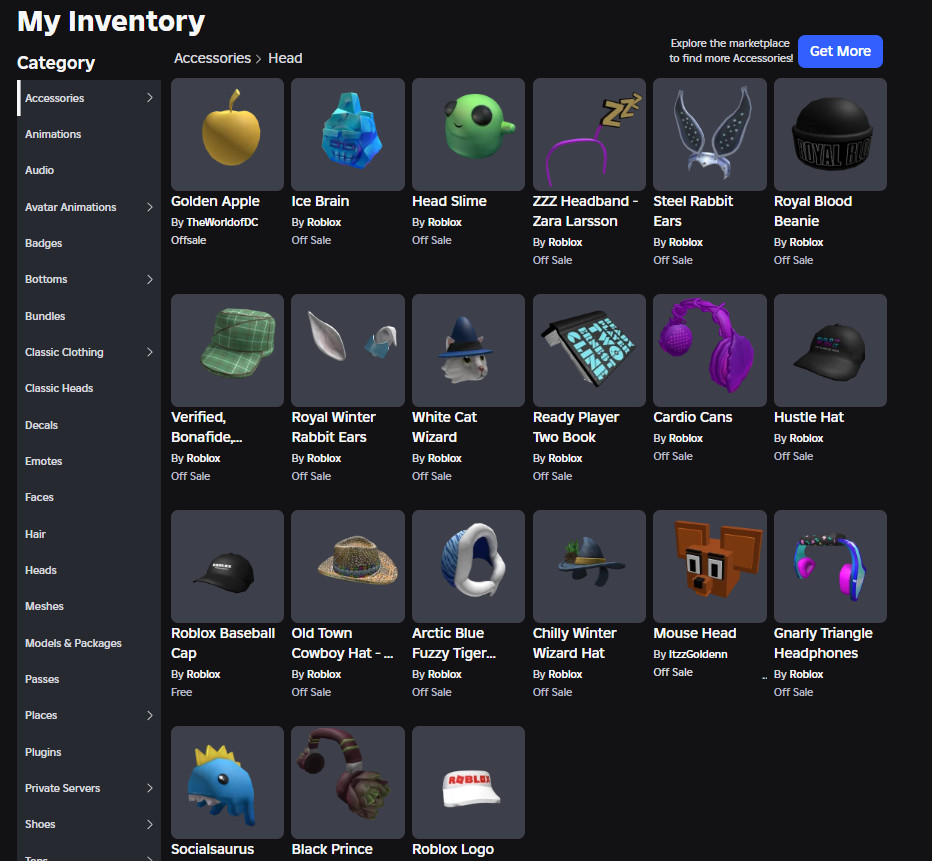Expand the Shoes category chevron
Viewport: 932px width, 861px height.
(x=150, y=825)
